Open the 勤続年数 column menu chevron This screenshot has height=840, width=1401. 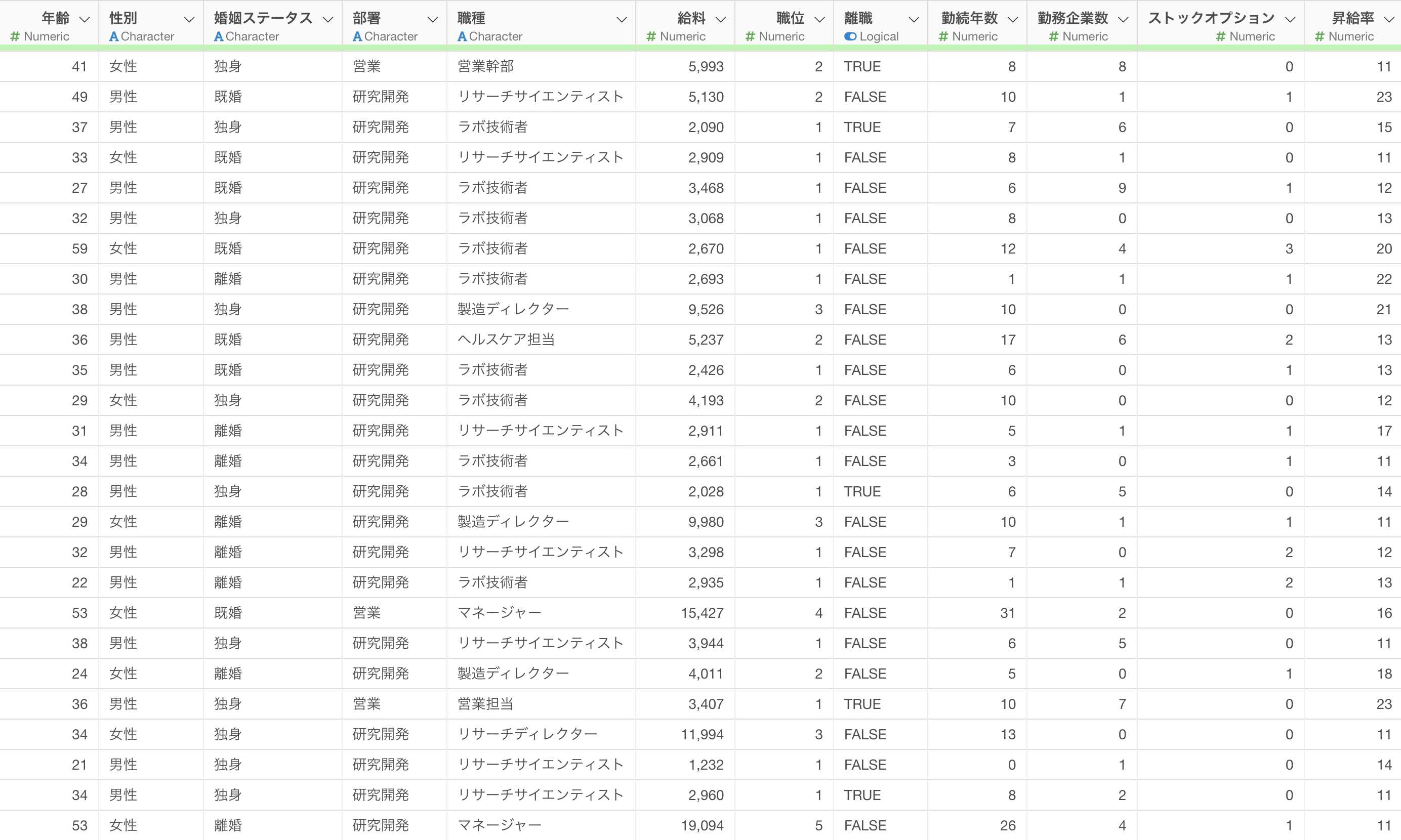[x=1013, y=19]
